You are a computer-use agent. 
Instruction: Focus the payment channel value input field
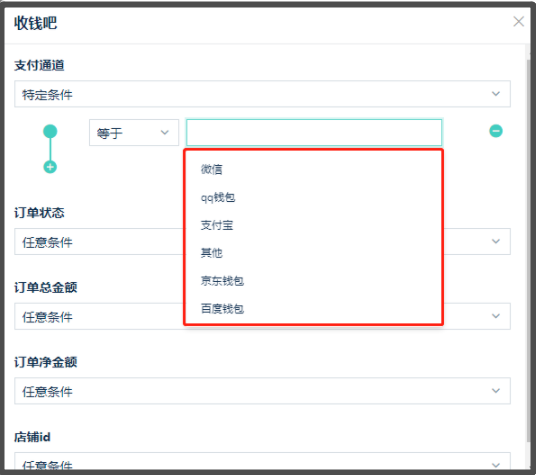coord(314,133)
